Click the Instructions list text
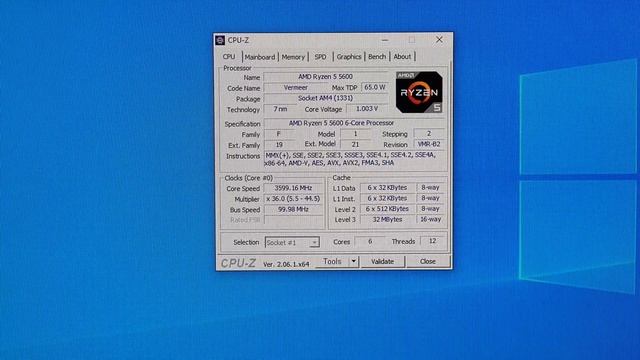Image resolution: width=640 pixels, height=360 pixels. (x=353, y=159)
